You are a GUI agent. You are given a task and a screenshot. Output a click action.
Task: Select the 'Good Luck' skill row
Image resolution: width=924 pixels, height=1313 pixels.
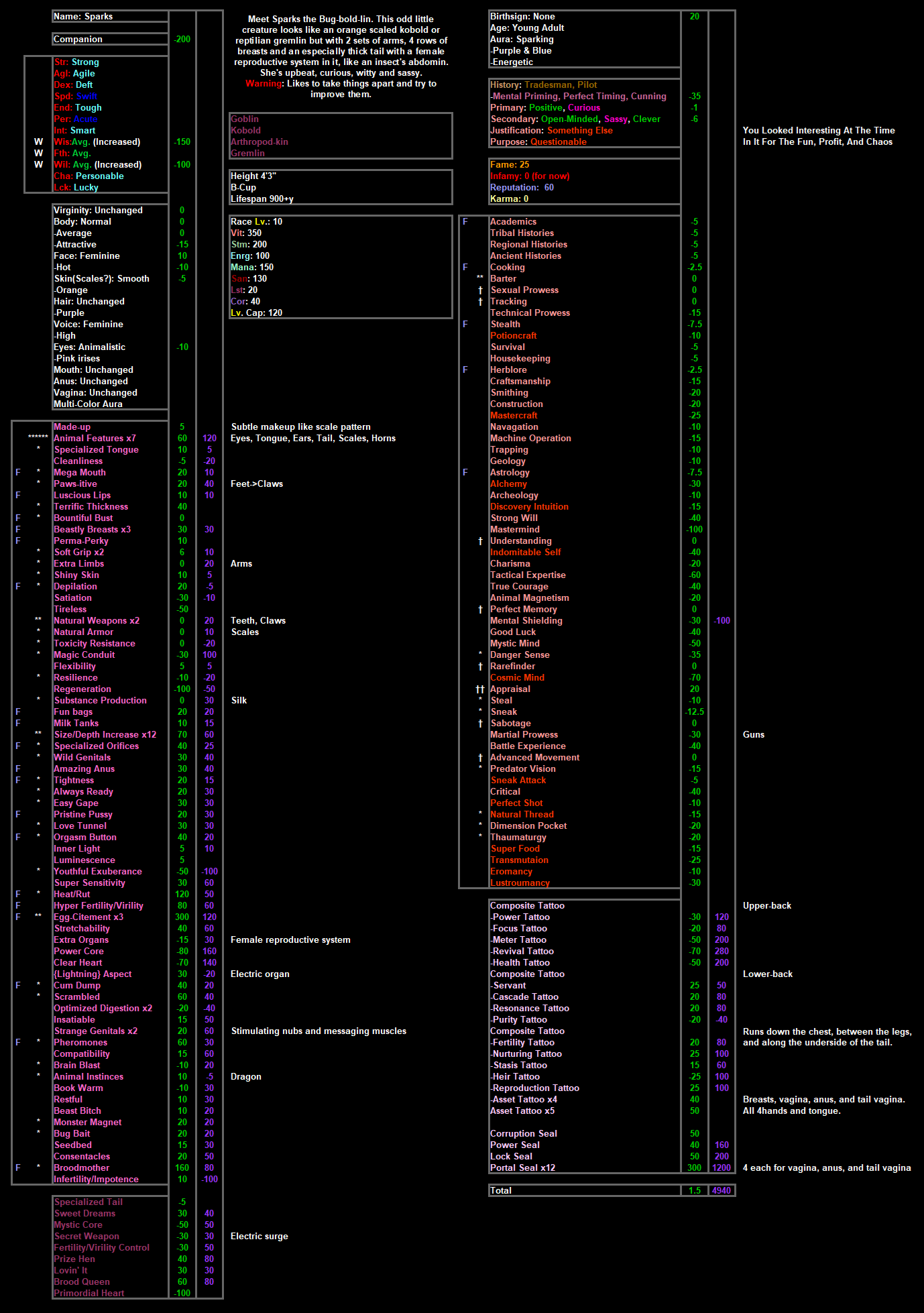(513, 632)
